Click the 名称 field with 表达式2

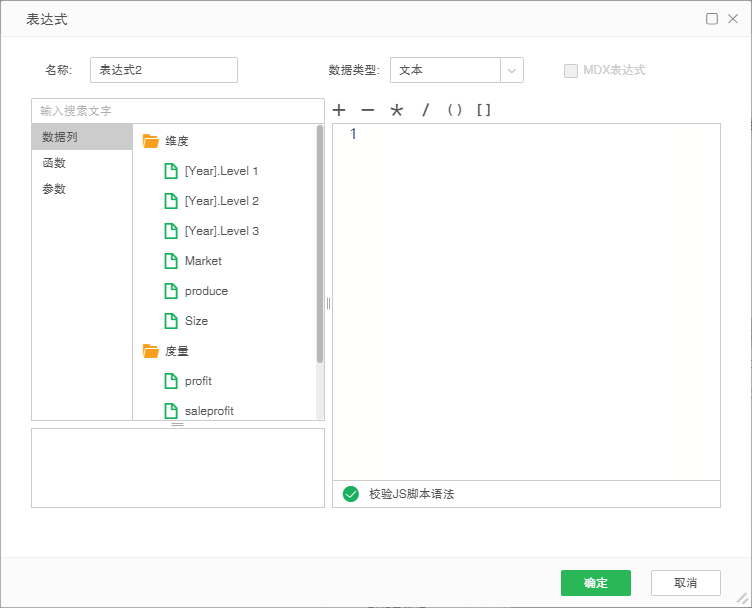[164, 70]
